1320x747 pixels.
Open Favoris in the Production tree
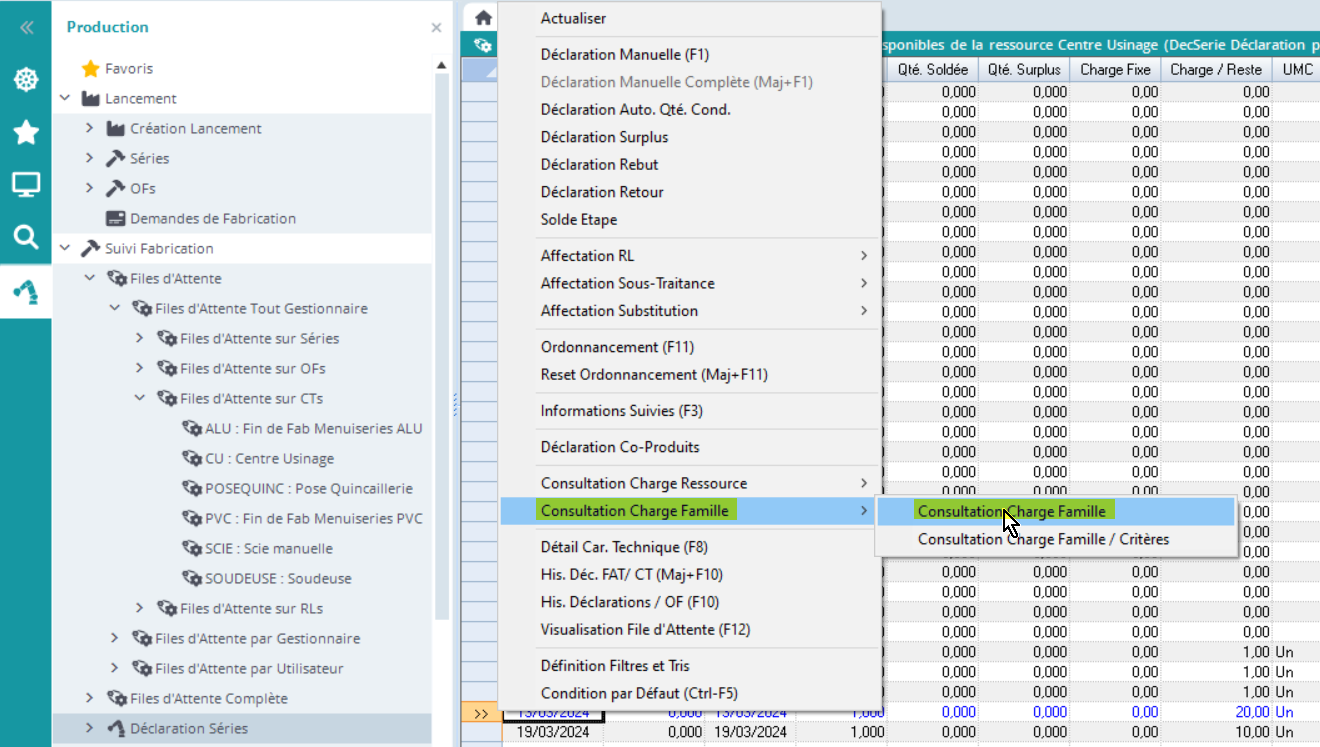(128, 69)
